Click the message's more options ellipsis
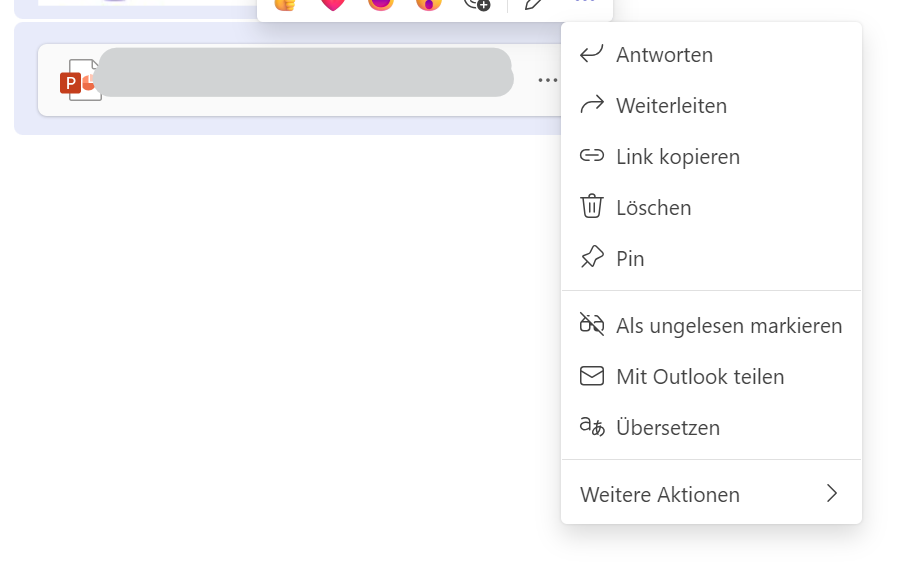 click(x=586, y=4)
